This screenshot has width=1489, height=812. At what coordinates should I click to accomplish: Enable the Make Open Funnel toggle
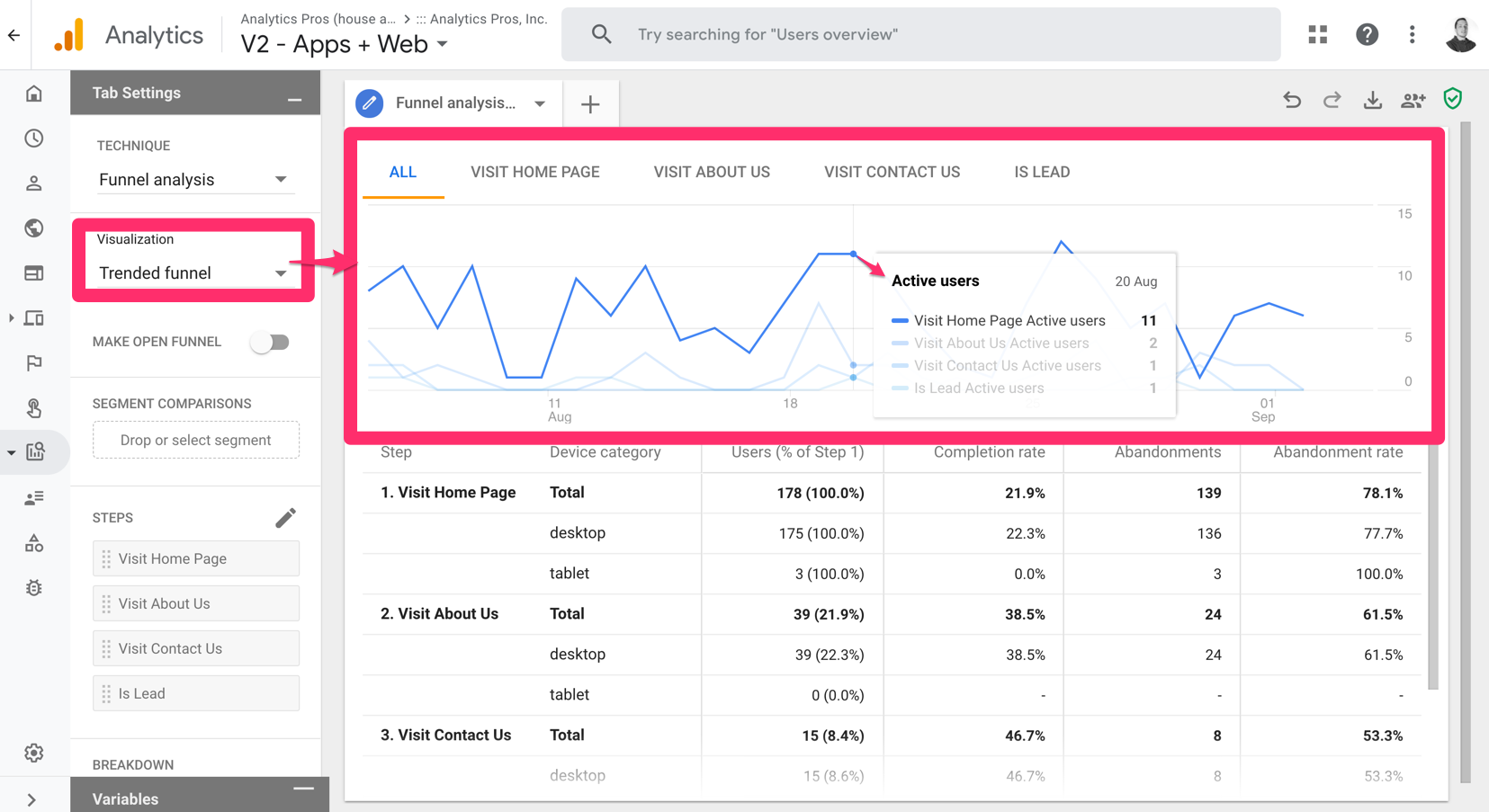click(270, 342)
